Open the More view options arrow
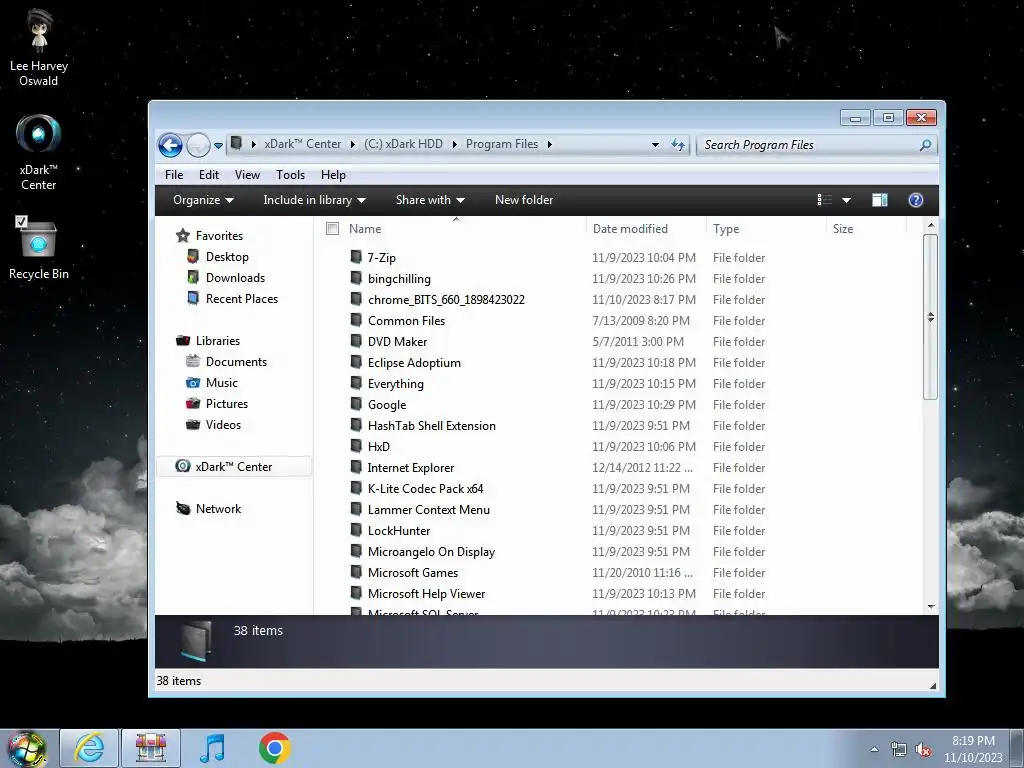 point(846,200)
